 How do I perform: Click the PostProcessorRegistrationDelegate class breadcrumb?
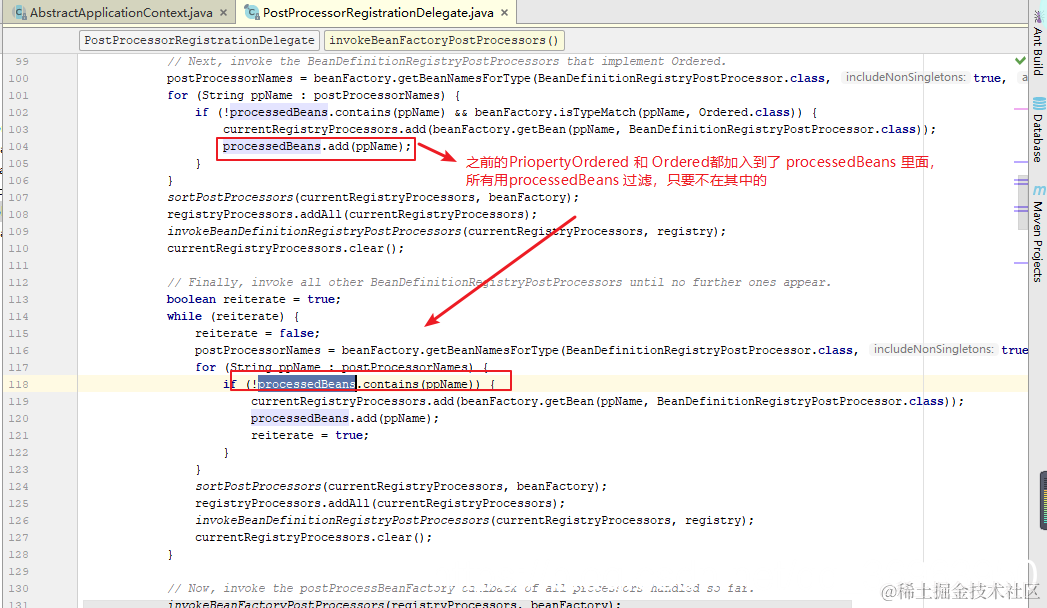199,40
